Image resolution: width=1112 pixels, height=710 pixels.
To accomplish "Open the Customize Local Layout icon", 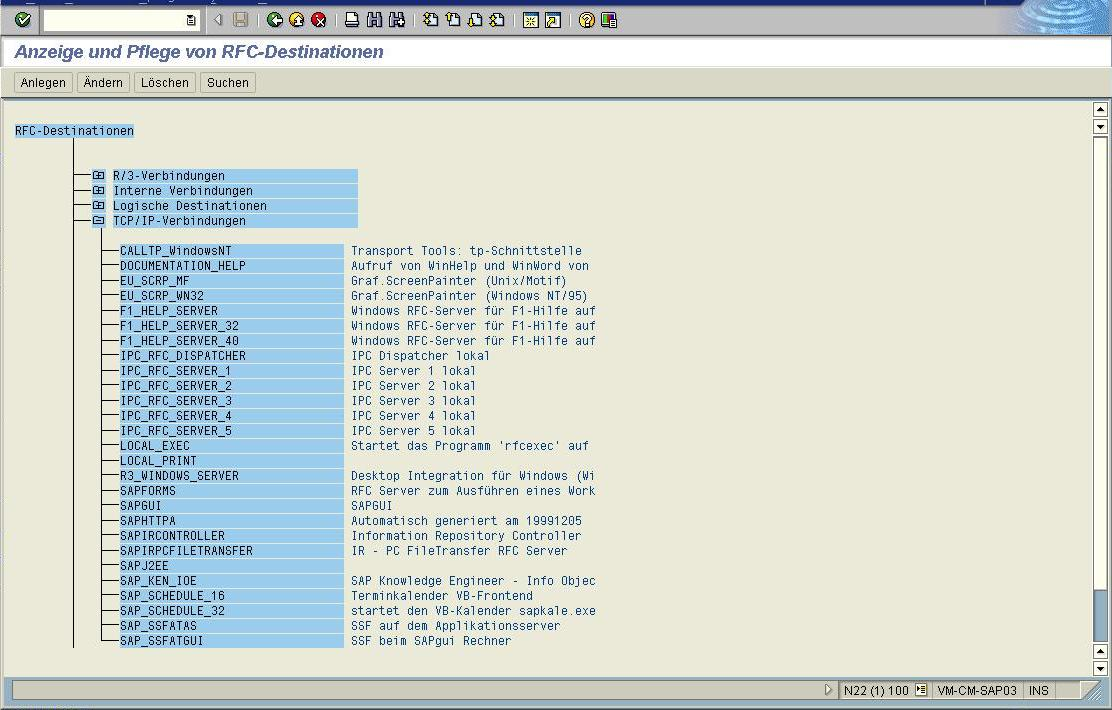I will pos(608,20).
